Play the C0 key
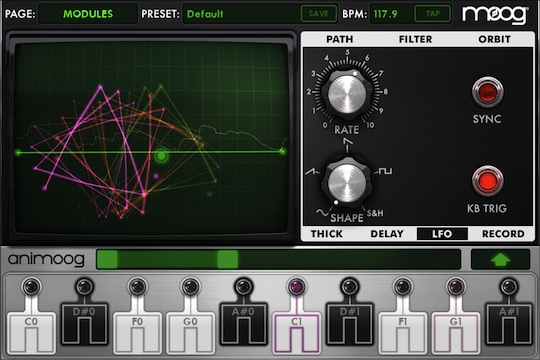 click(x=31, y=333)
